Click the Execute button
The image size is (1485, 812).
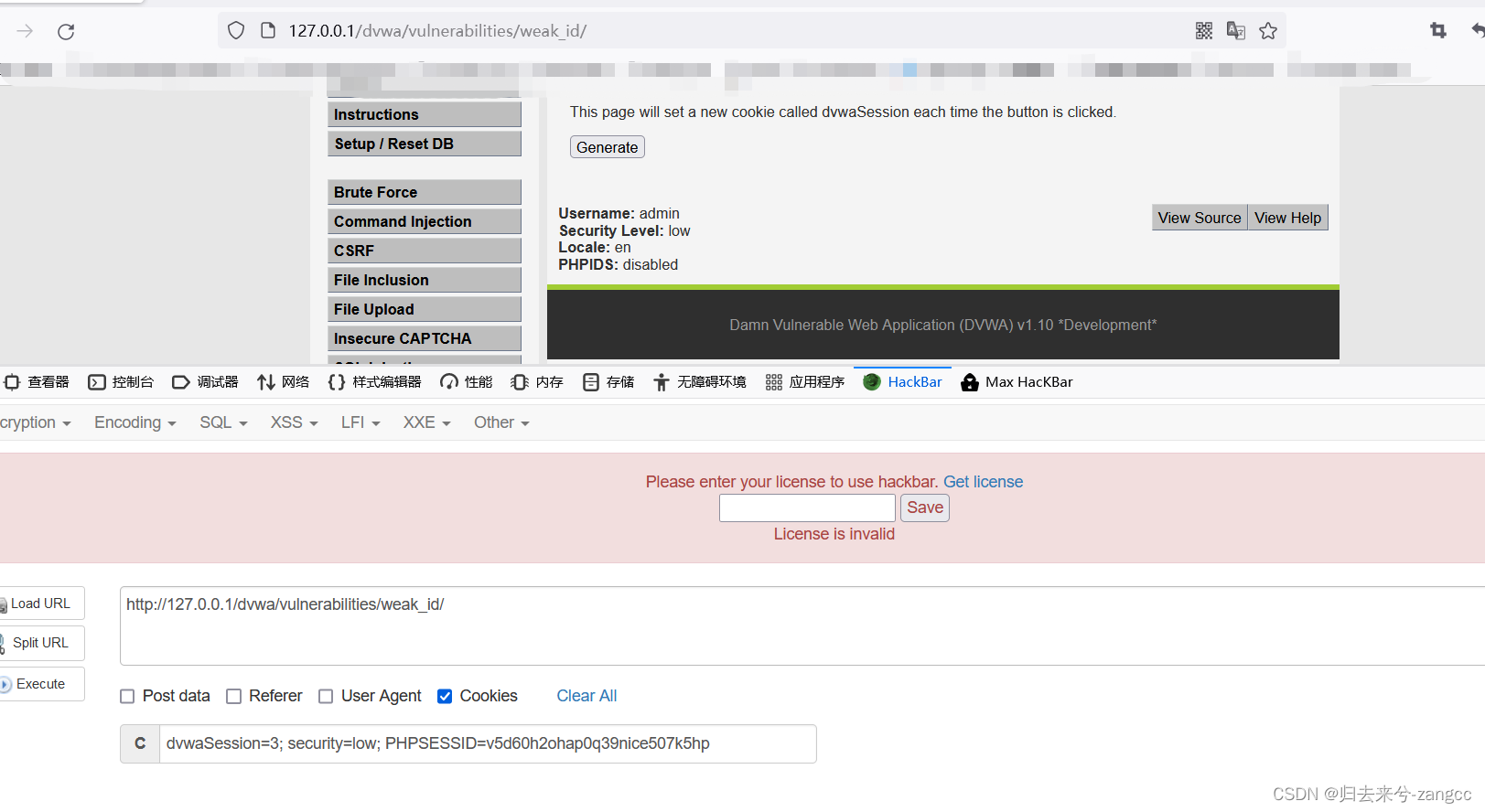click(x=41, y=684)
